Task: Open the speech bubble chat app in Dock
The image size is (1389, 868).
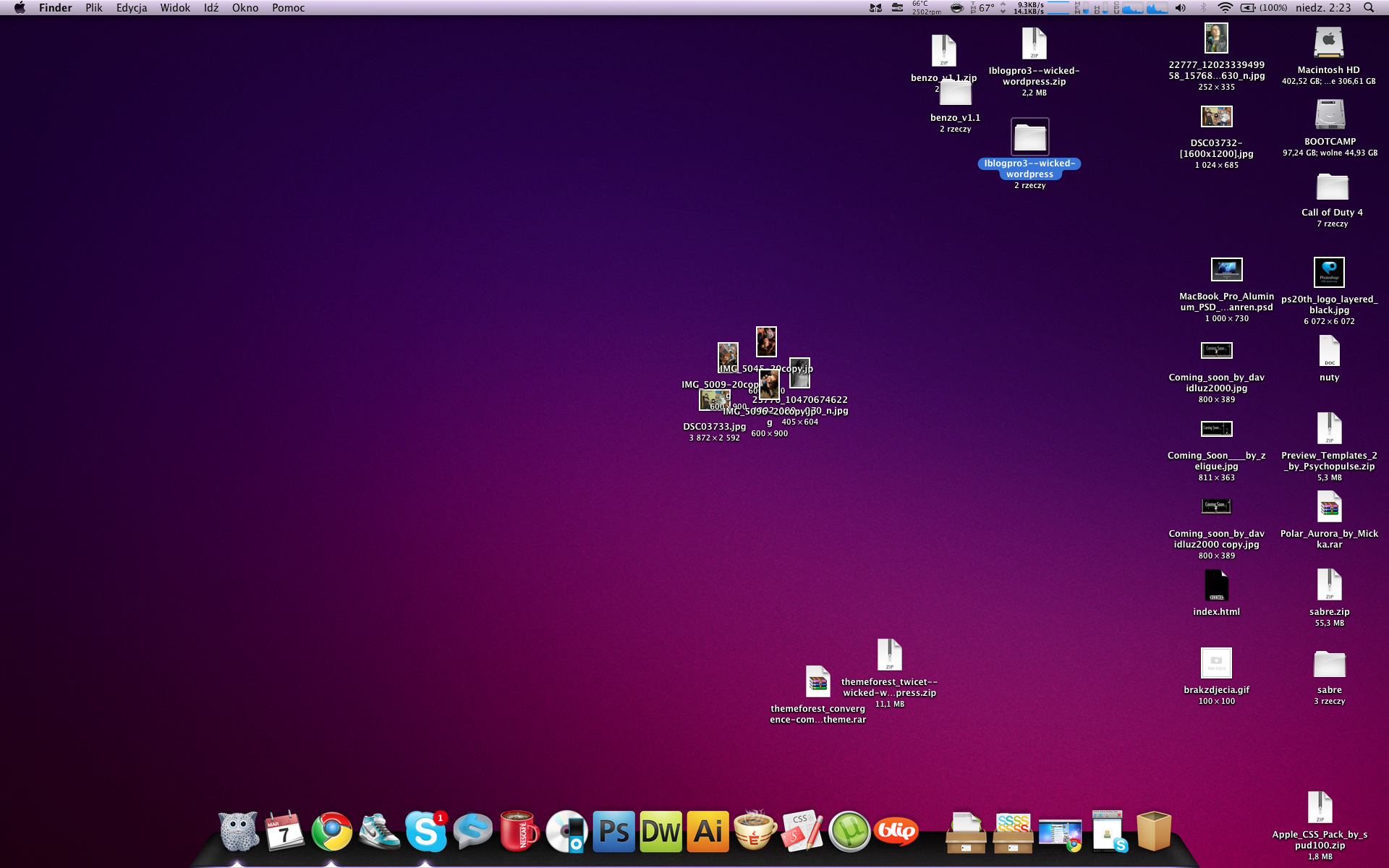Action: [472, 832]
